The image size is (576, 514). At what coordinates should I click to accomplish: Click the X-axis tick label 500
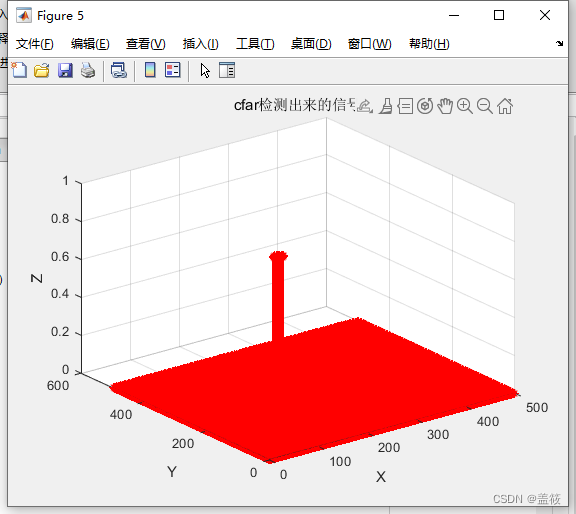(x=537, y=407)
